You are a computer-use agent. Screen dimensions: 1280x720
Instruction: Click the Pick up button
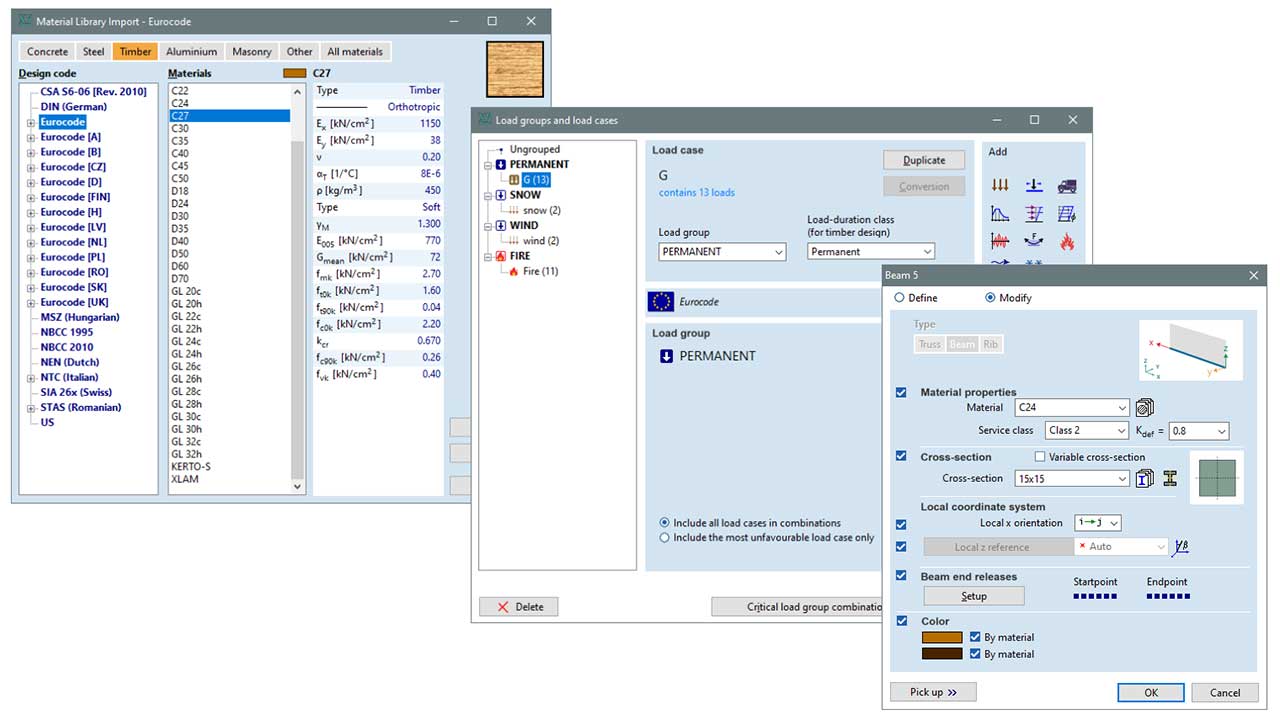coord(933,692)
